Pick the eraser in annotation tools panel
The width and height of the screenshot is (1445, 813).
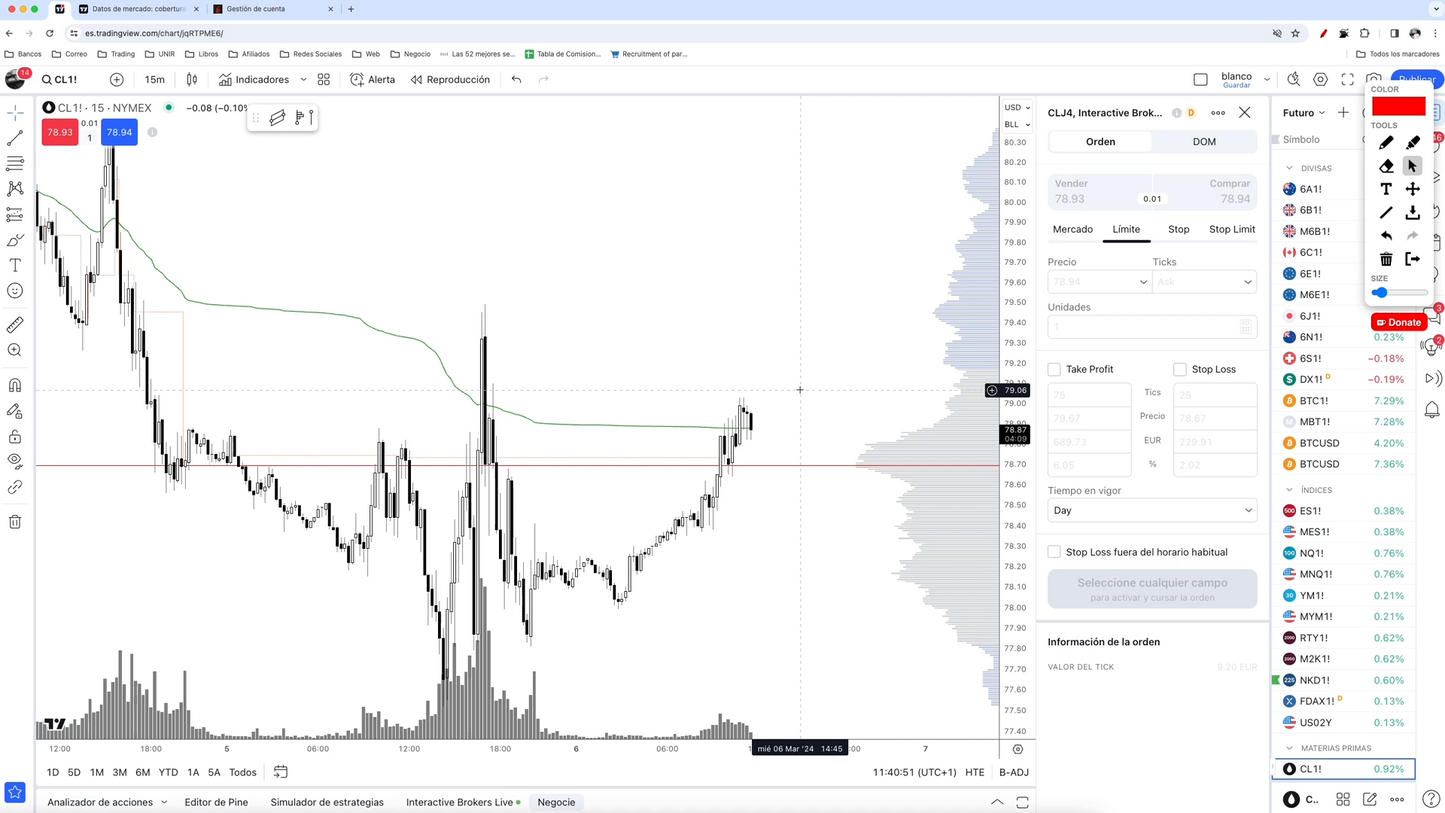[1386, 166]
